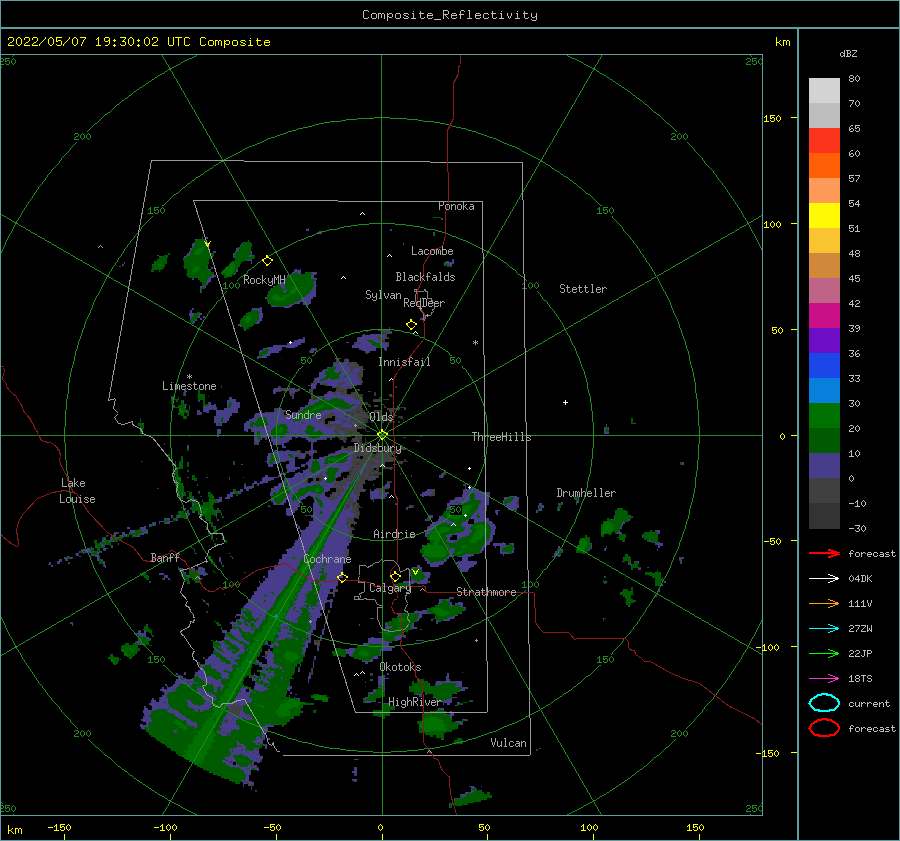900x841 pixels.
Task: Click the Innisfail city label
Action: (x=404, y=362)
